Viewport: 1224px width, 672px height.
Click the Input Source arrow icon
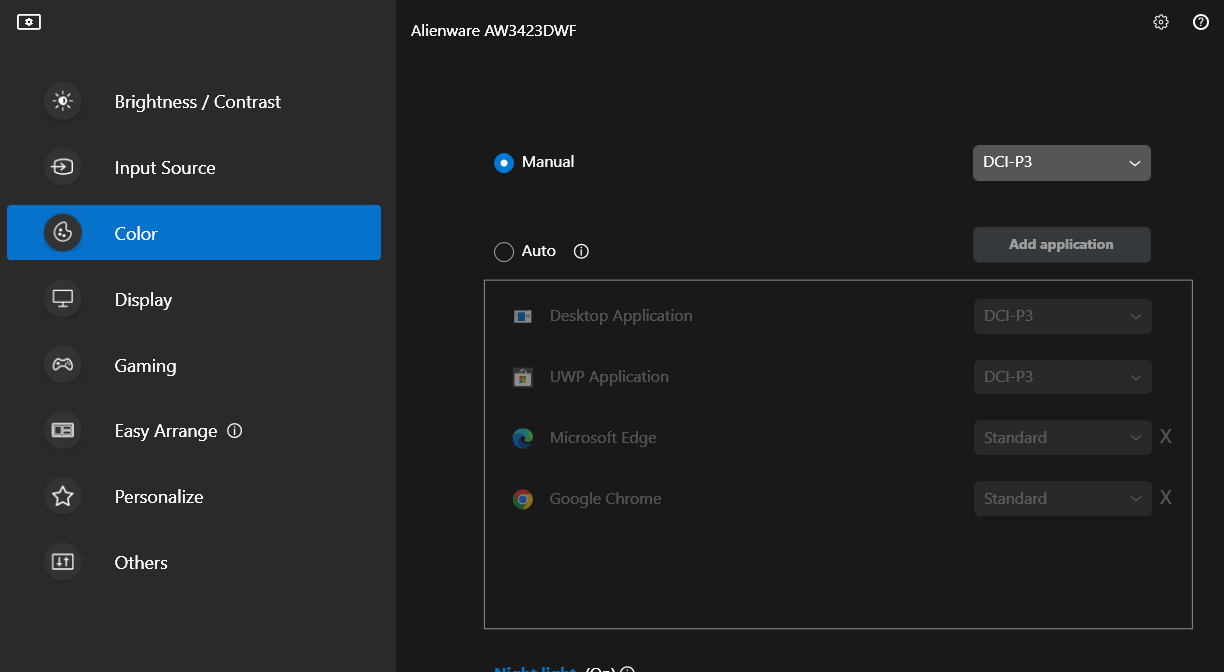pos(63,167)
